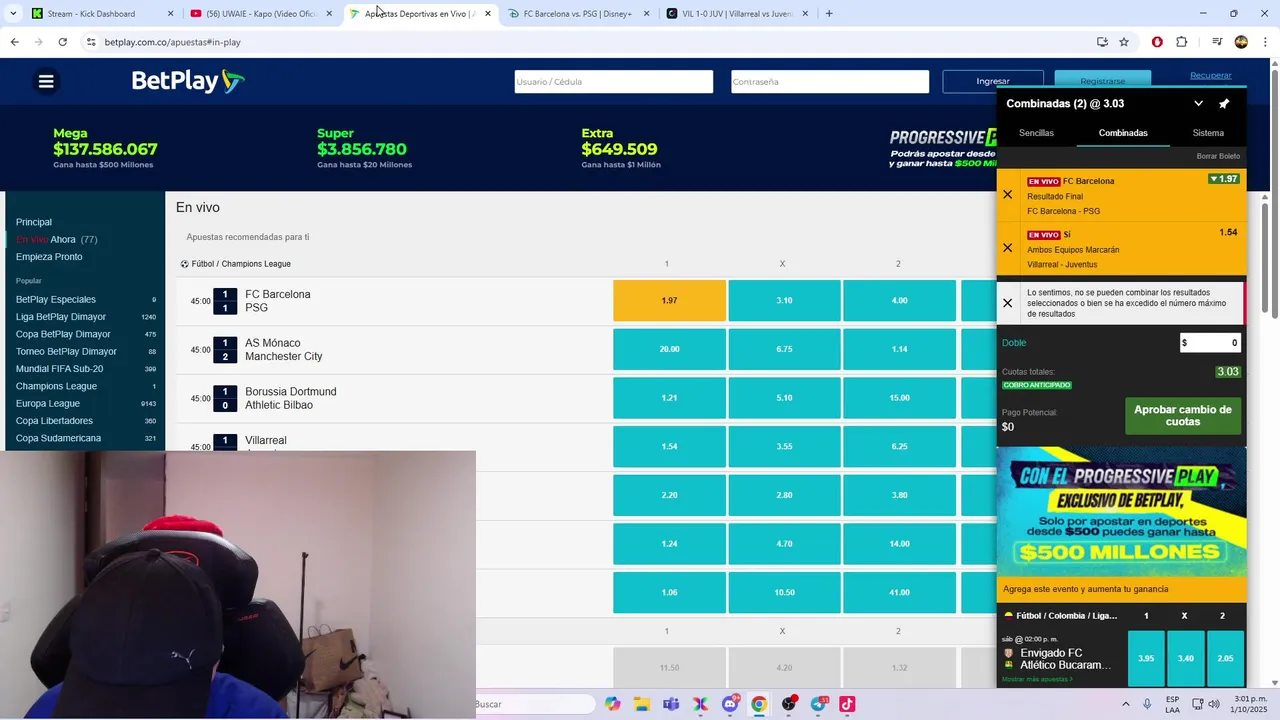Click the Progressive Play $500 Millones banner
This screenshot has height=720, width=1280.
[x=1121, y=510]
